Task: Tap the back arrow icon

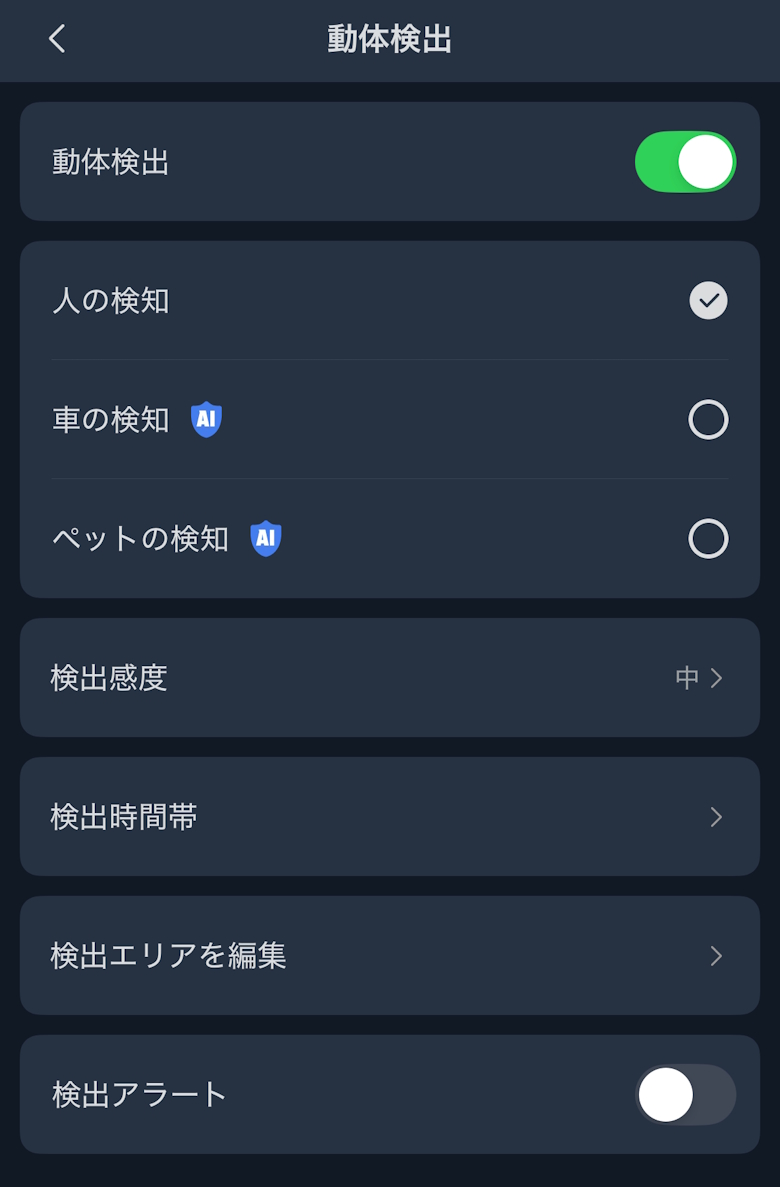Action: (x=57, y=39)
